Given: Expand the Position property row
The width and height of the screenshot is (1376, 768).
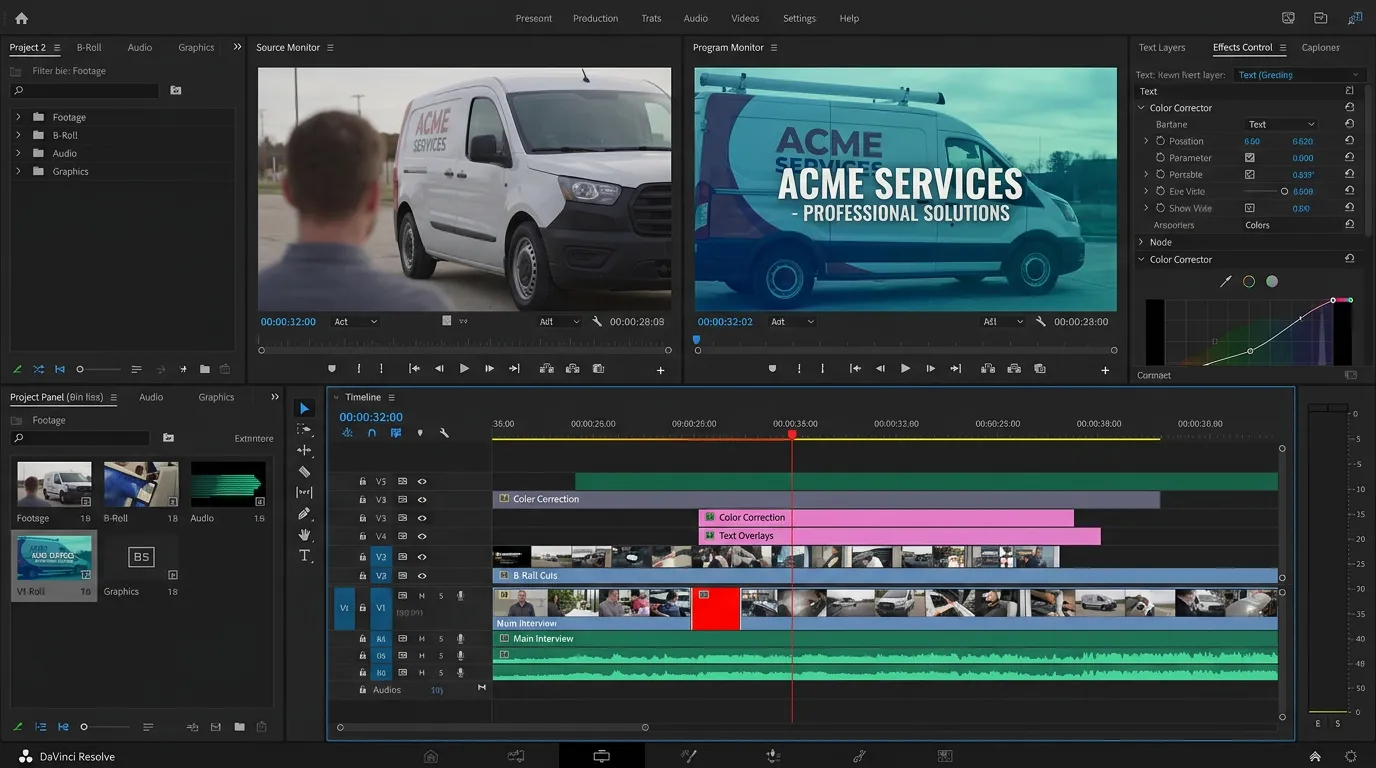Looking at the screenshot, I should click(1147, 141).
